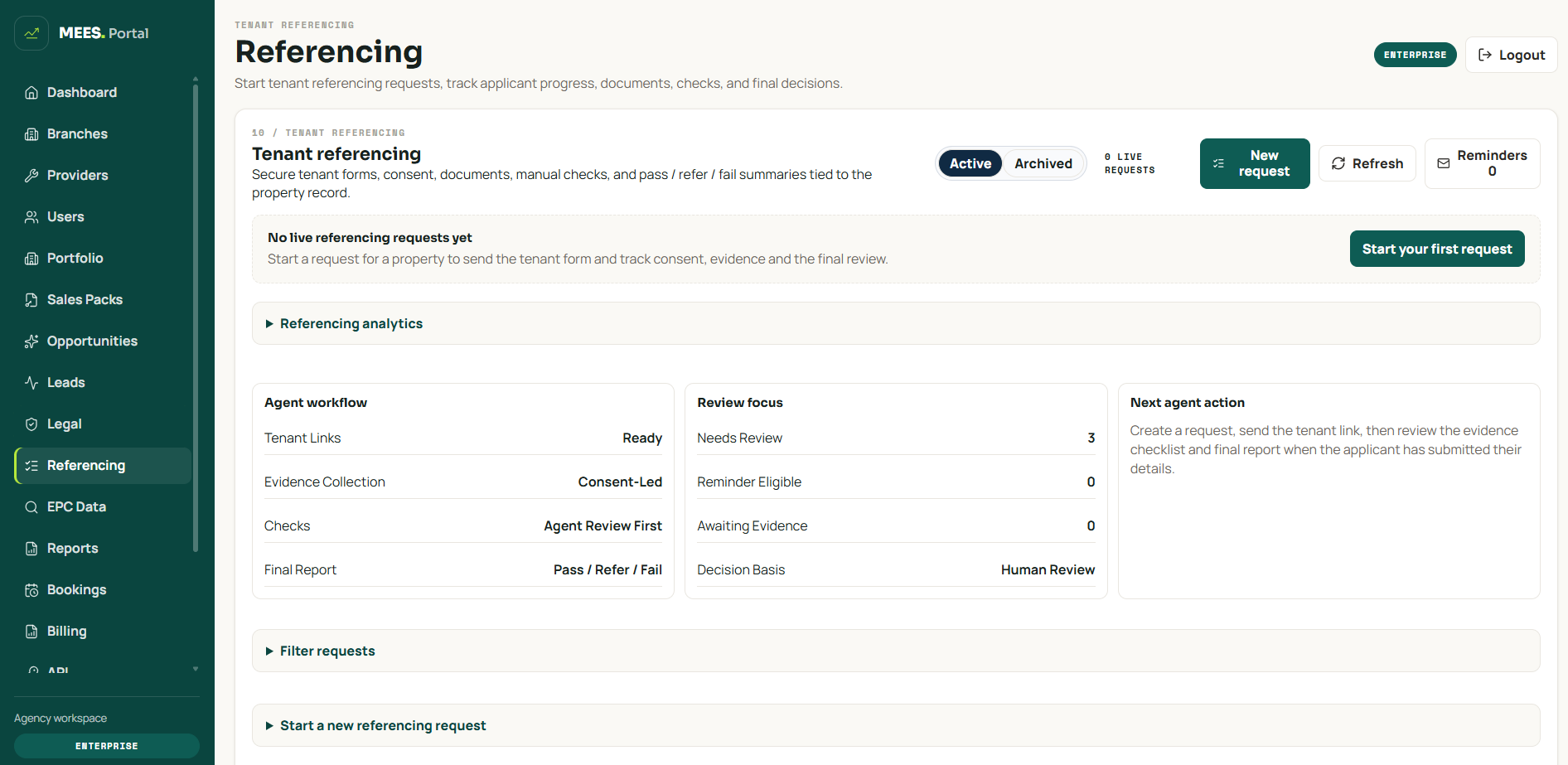Switch the view toggle to Archived
The height and width of the screenshot is (765, 1568).
[1043, 163]
